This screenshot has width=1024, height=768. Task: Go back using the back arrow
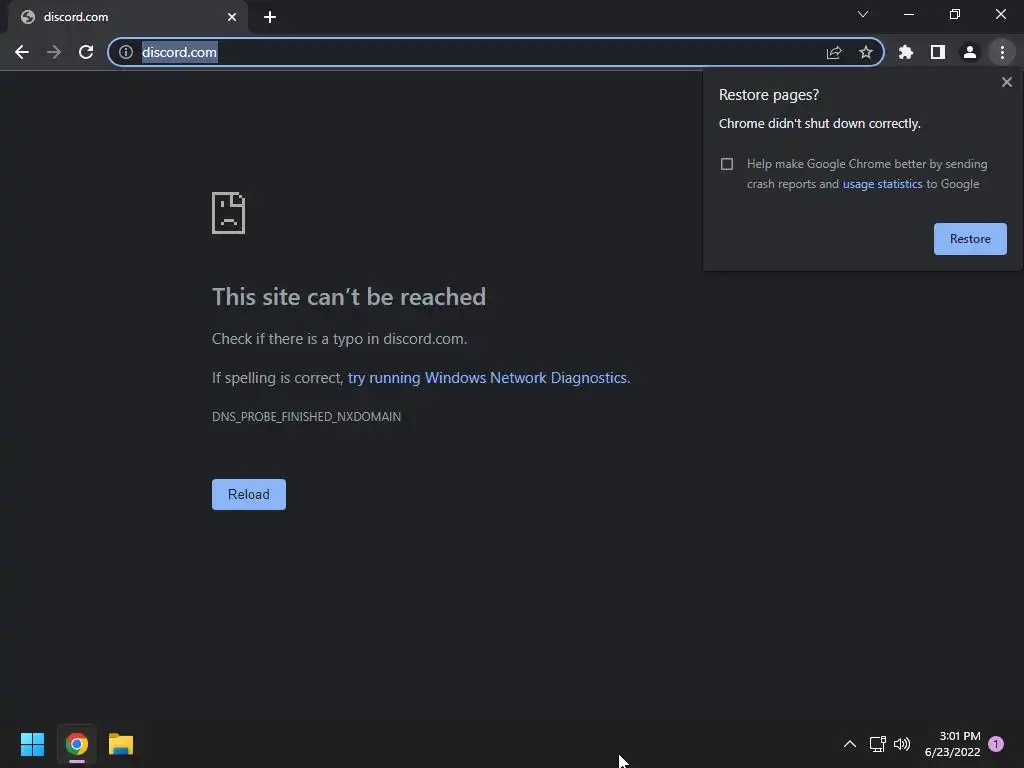tap(22, 52)
